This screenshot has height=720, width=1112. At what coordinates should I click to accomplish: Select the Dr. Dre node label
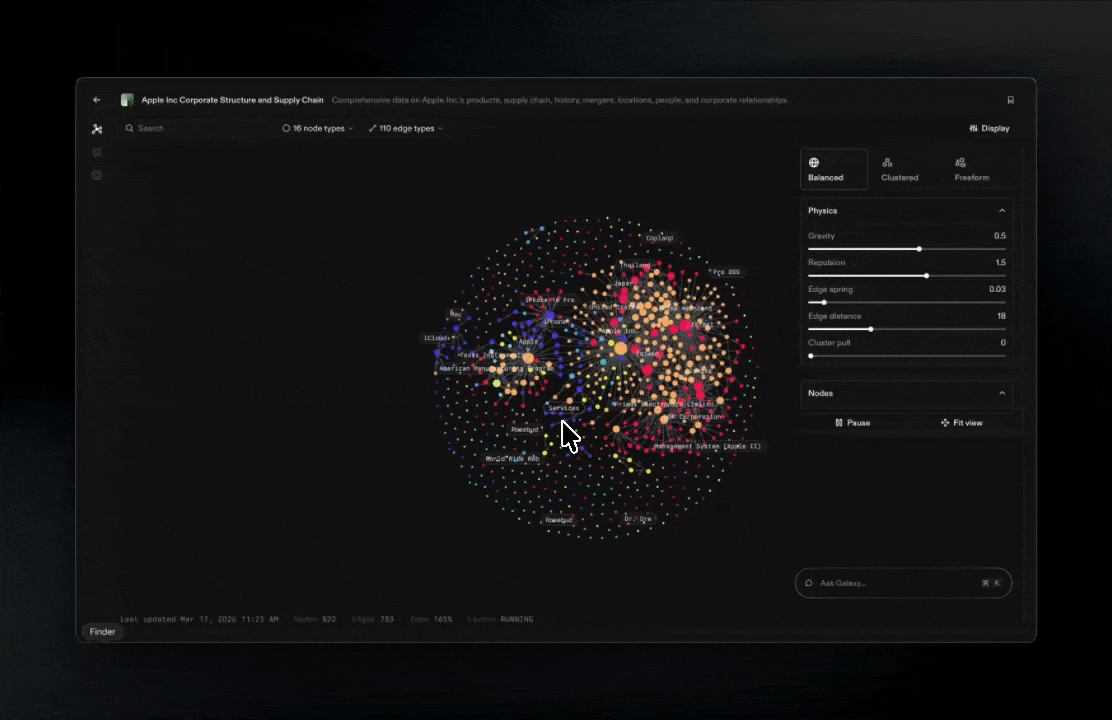pos(638,519)
